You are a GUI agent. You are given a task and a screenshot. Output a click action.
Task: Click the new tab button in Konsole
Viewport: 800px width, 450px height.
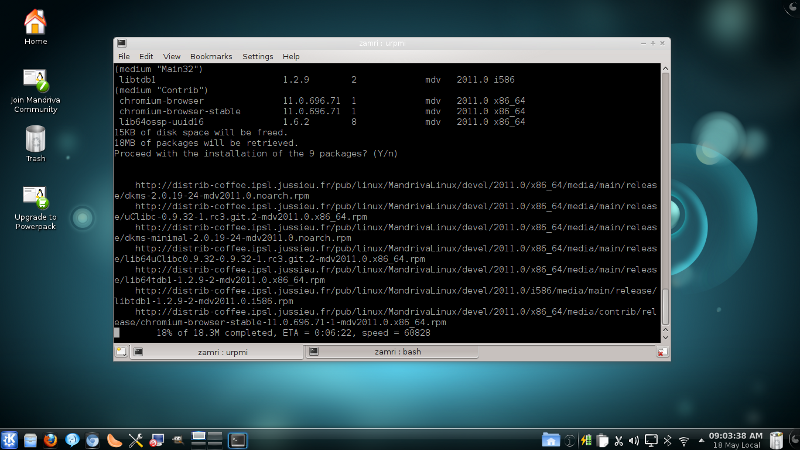click(121, 352)
